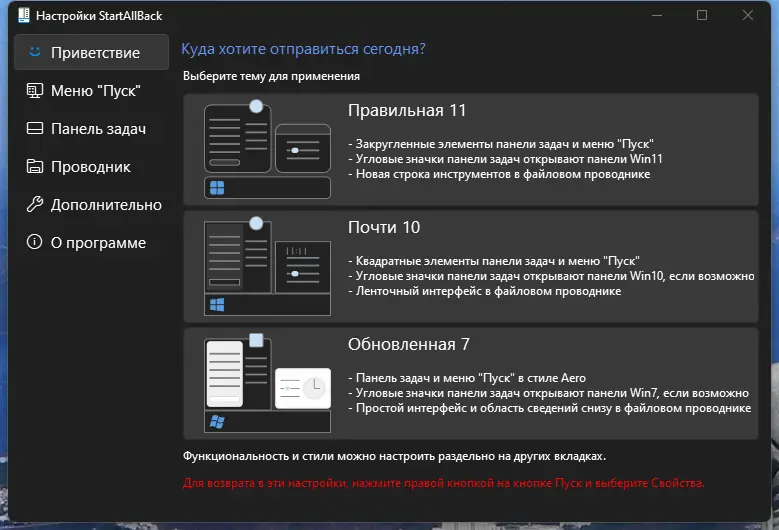The image size is (779, 530).
Task: Apply theme via Правильная 11 heading
Action: 407,110
